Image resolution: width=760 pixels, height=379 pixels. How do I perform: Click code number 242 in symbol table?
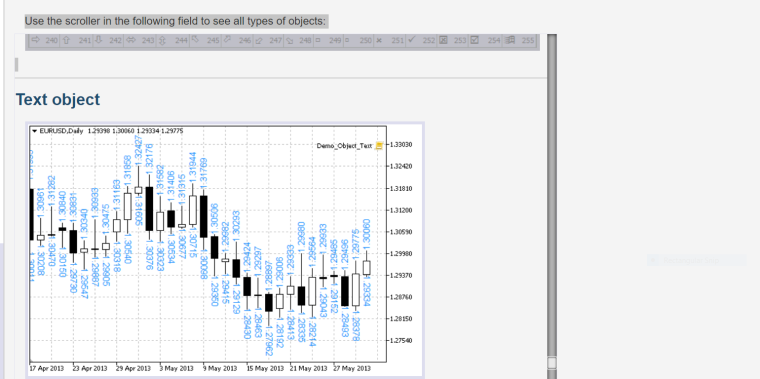[115, 41]
